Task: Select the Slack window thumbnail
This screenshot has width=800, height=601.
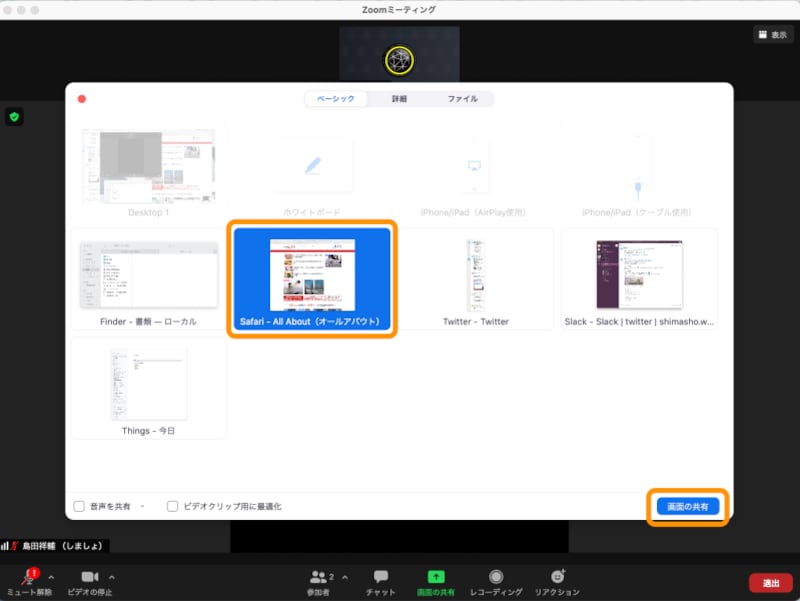Action: tap(639, 275)
